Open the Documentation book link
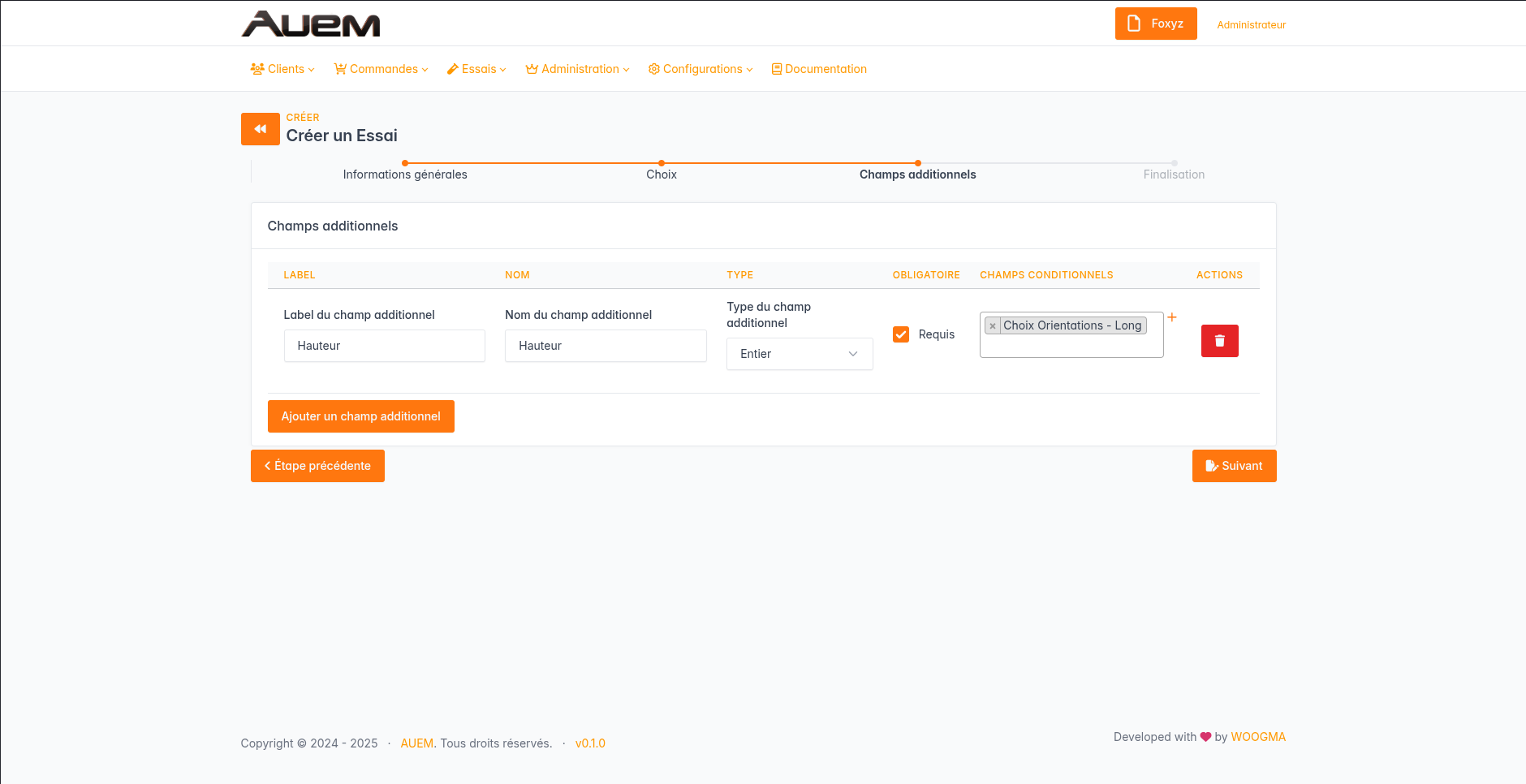1526x784 pixels. tap(819, 69)
